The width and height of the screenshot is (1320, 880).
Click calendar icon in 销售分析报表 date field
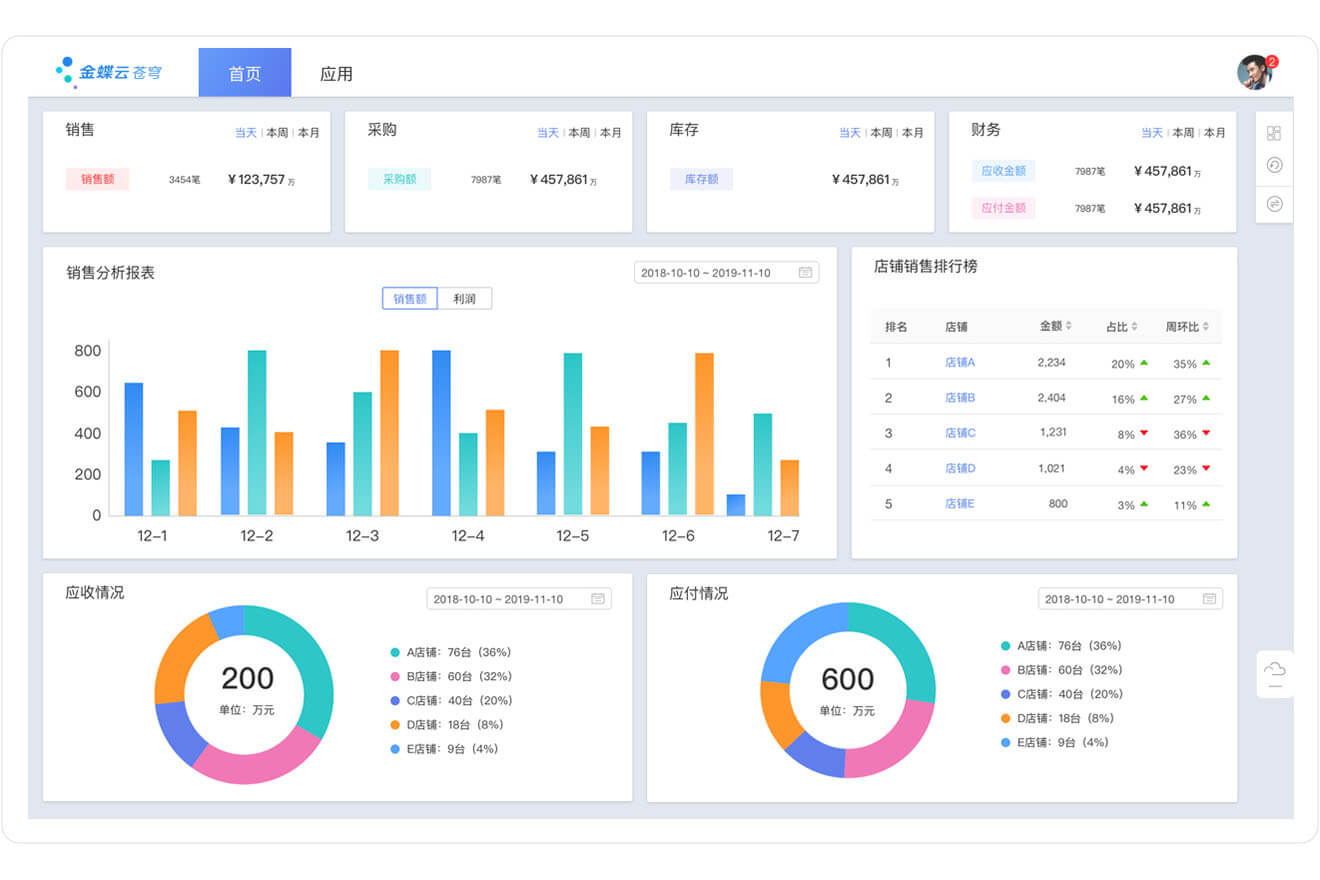(805, 273)
